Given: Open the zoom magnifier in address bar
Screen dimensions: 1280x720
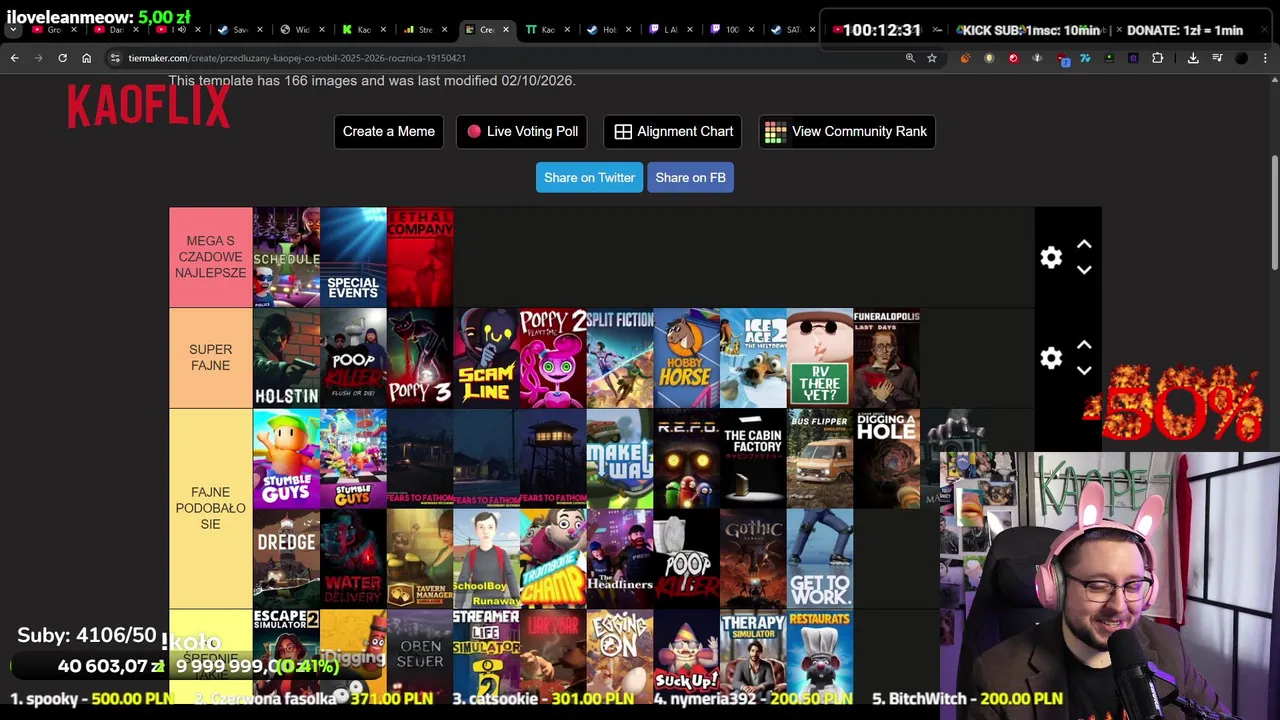Looking at the screenshot, I should tap(910, 58).
